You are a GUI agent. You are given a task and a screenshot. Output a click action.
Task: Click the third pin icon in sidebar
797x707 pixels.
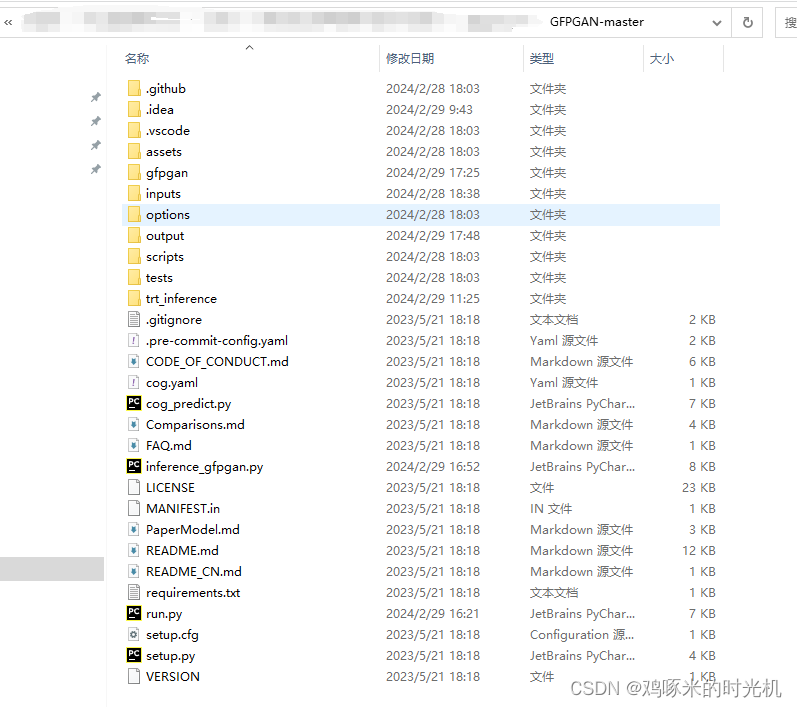click(96, 145)
